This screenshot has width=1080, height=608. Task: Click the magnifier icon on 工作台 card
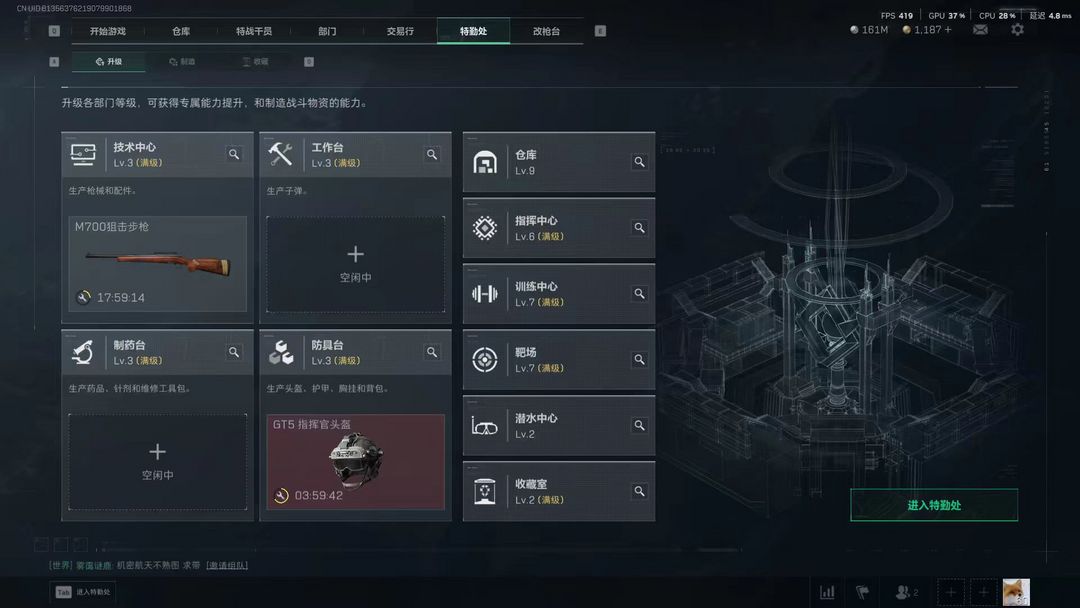tap(432, 154)
